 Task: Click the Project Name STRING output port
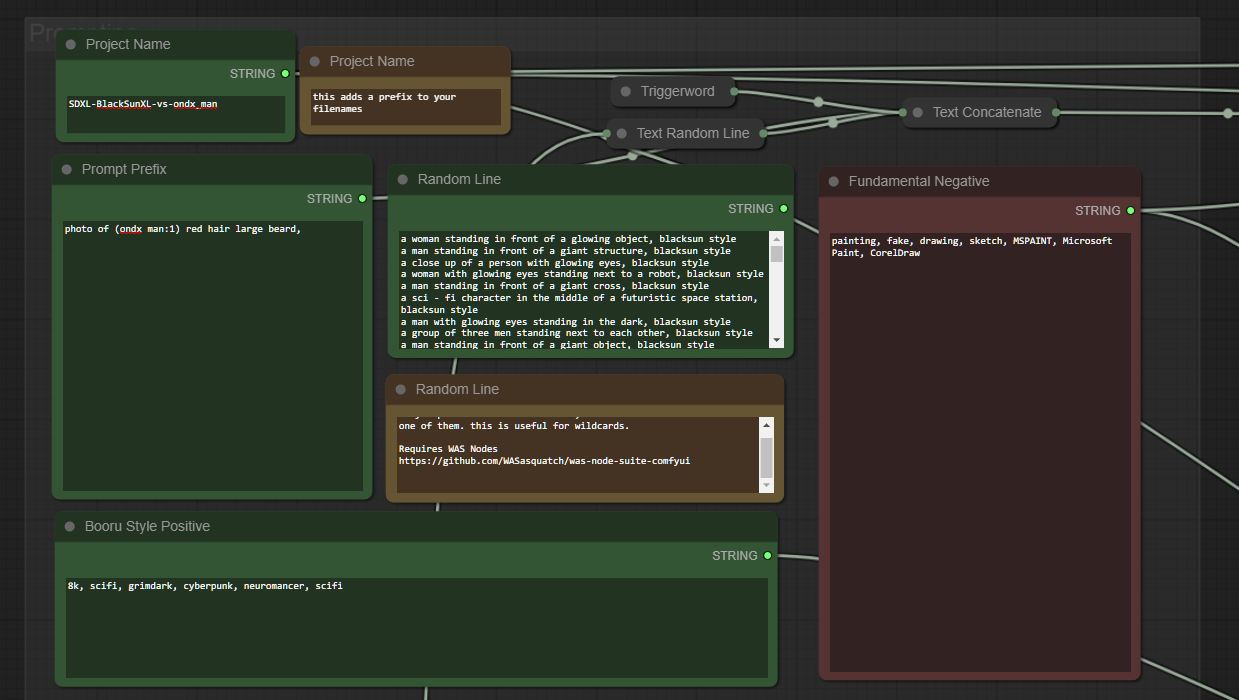[285, 74]
